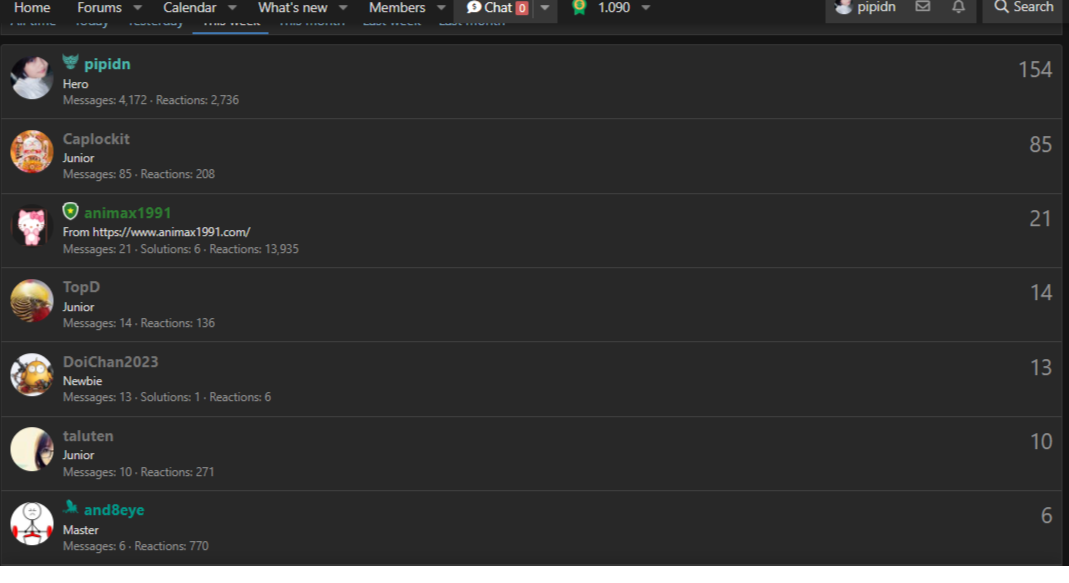Viewport: 1069px width, 583px height.
Task: Expand the Members dropdown arrow
Action: point(441,8)
